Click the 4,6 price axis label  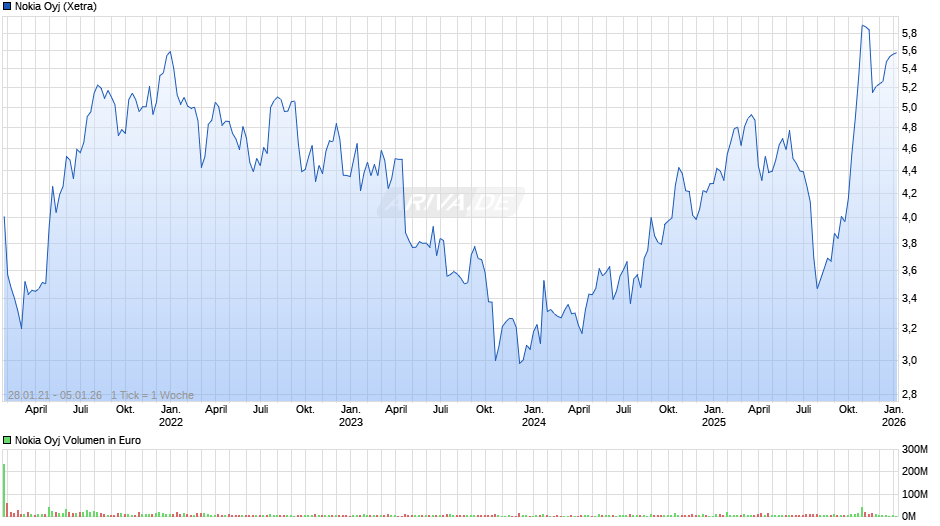click(x=909, y=148)
